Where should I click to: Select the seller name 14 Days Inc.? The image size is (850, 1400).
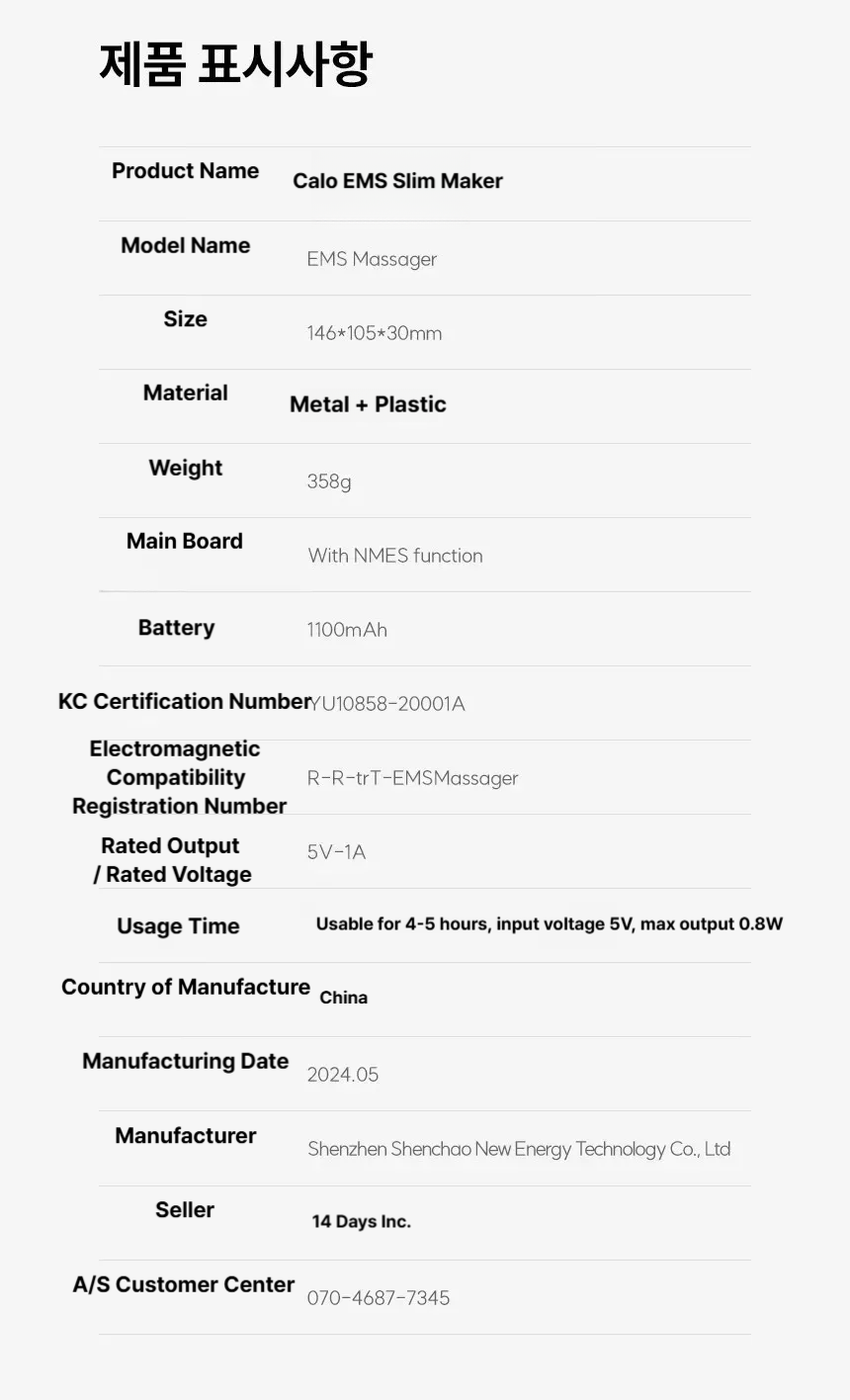click(x=361, y=1222)
